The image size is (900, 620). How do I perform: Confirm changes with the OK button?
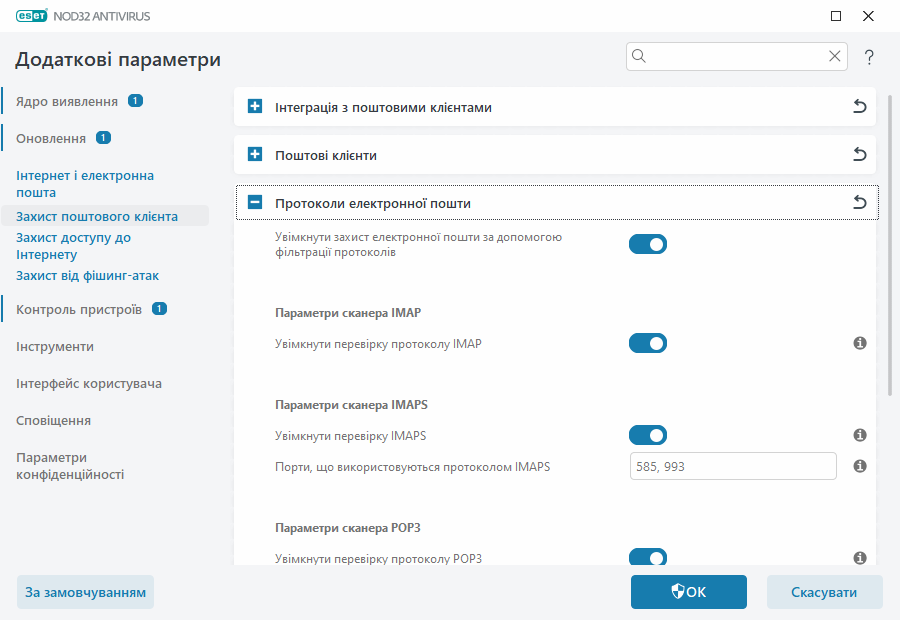688,591
